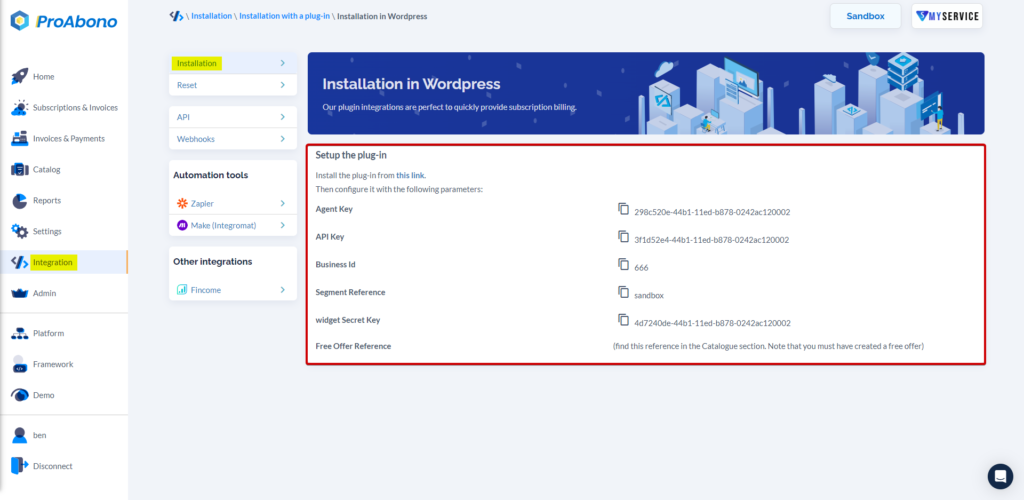The width and height of the screenshot is (1024, 500).
Task: Click the Sandbox button
Action: coord(865,16)
